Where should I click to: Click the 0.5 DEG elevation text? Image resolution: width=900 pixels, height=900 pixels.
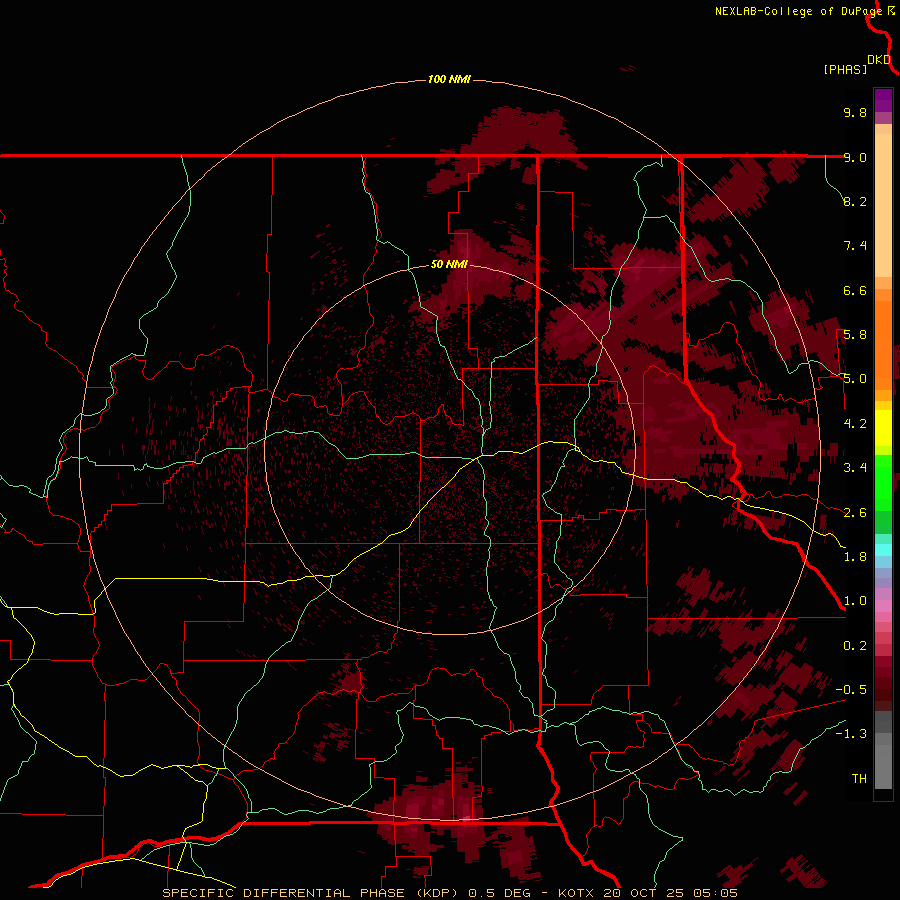[501, 893]
